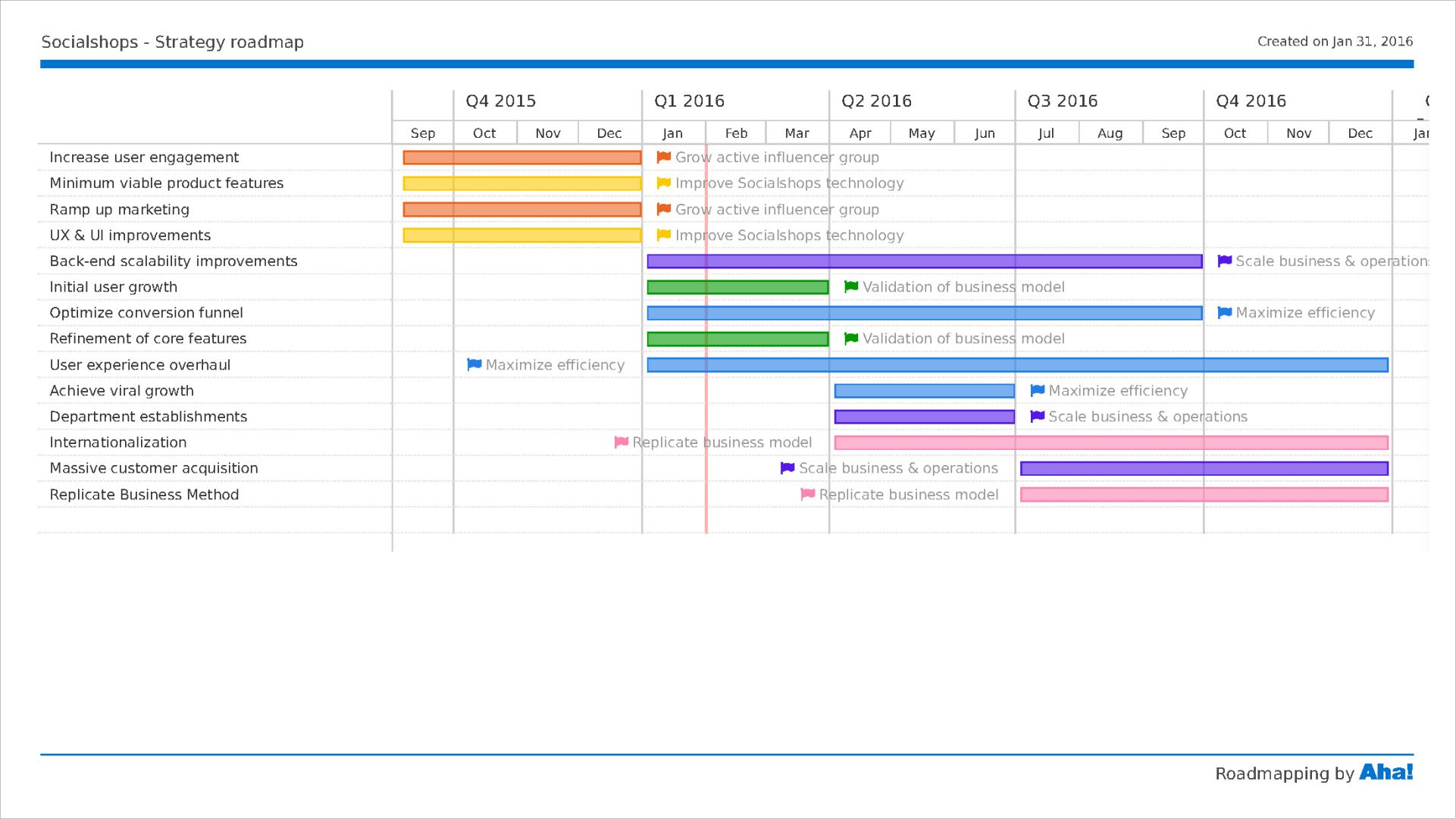This screenshot has width=1456, height=819.
Task: Click pink flag in Replicate Business Method row
Action: pyautogui.click(x=808, y=495)
